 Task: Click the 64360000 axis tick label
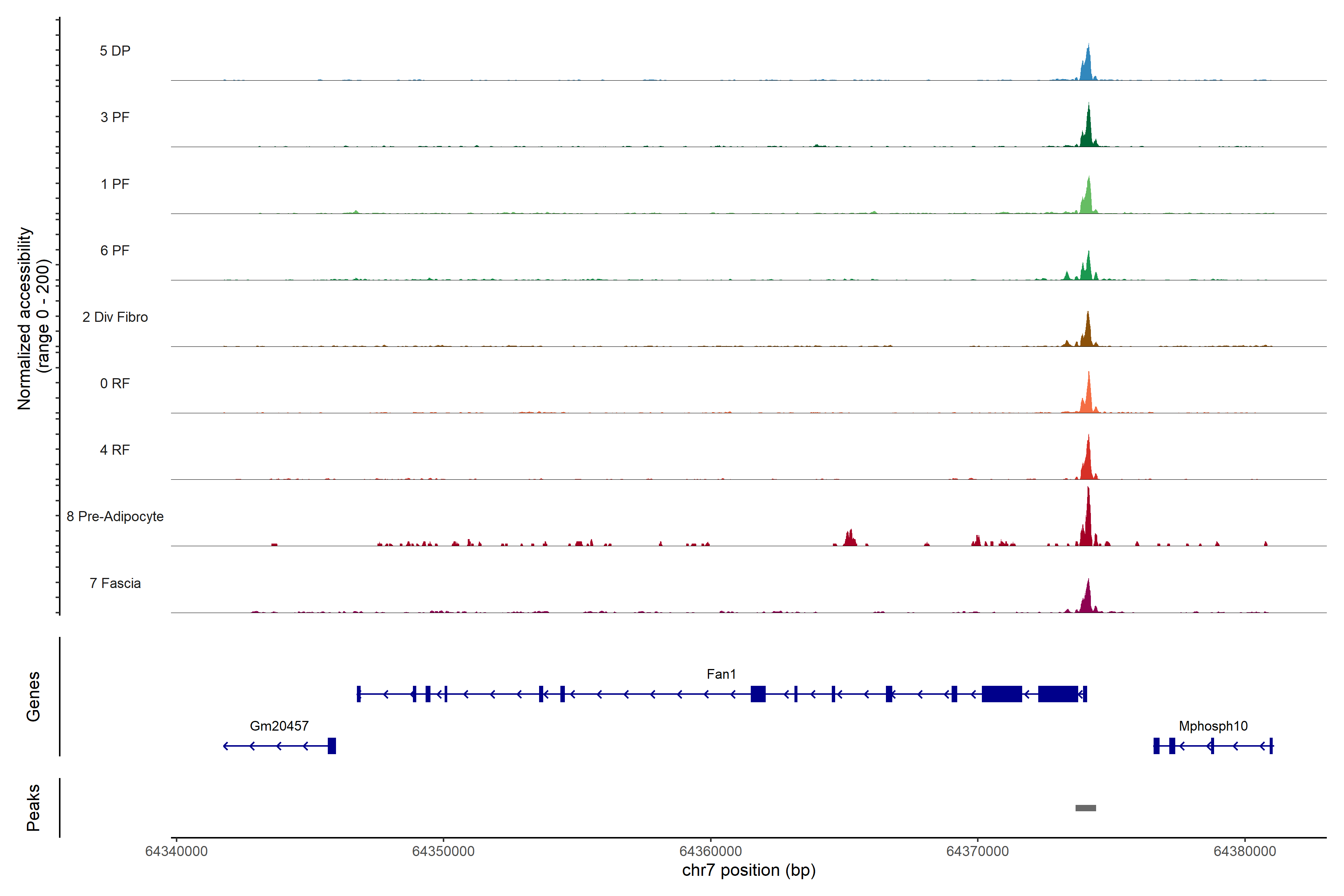710,851
